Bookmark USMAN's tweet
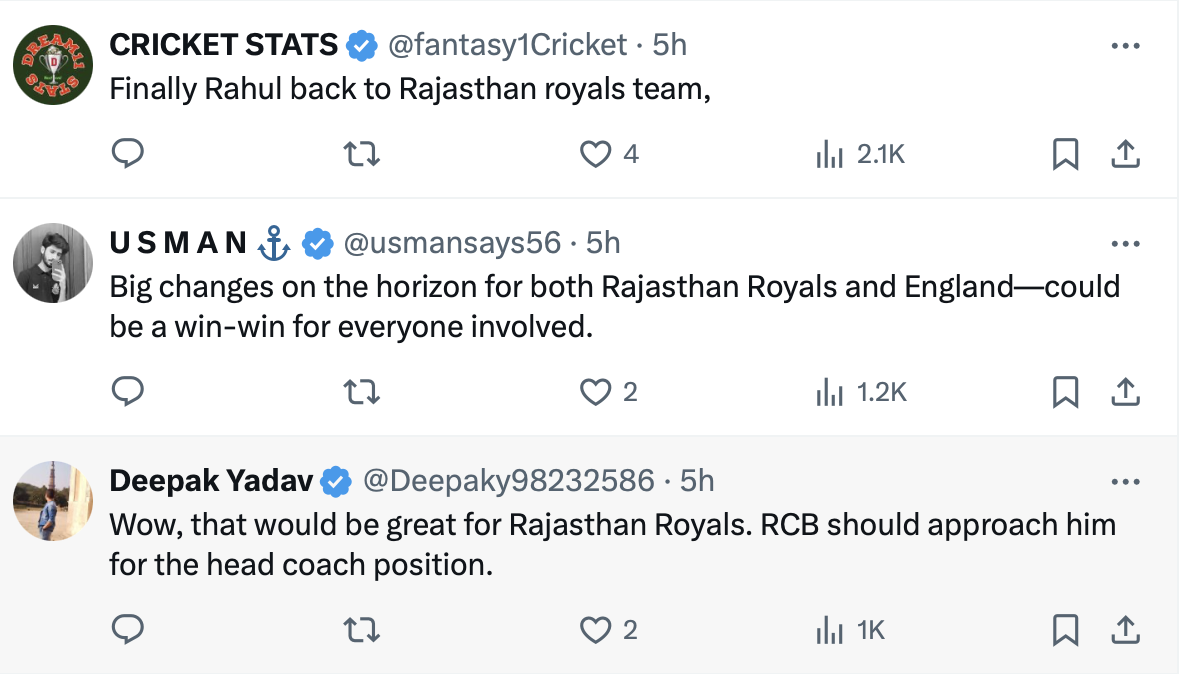The height and width of the screenshot is (674, 1180). pos(1065,392)
